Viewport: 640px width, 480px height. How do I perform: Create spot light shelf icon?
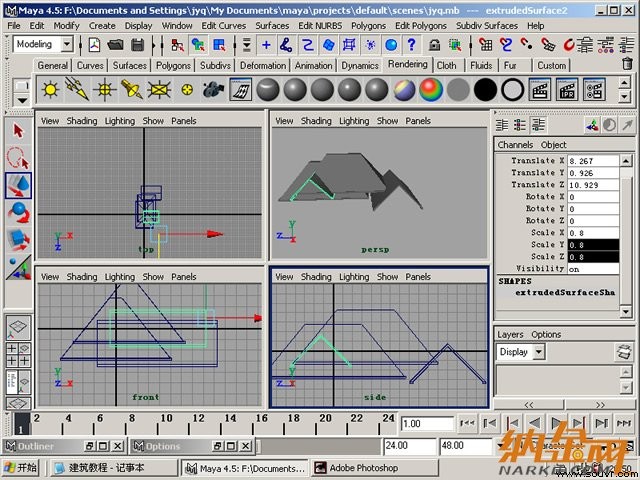[x=131, y=89]
